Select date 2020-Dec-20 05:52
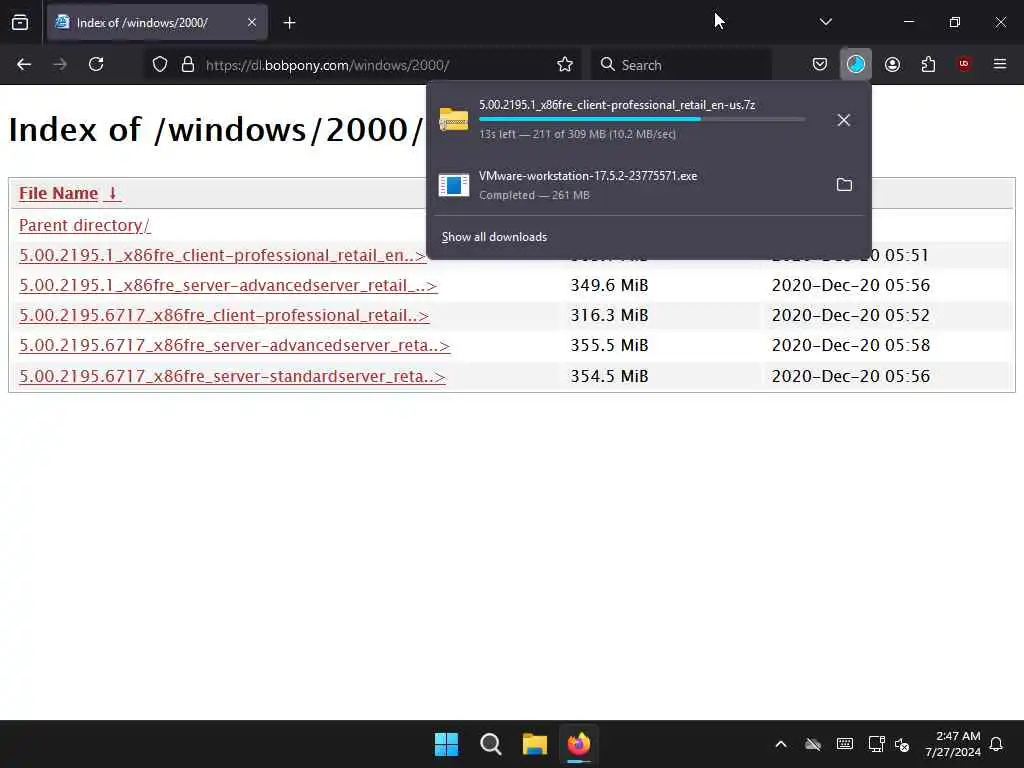The height and width of the screenshot is (768, 1024). 850,315
